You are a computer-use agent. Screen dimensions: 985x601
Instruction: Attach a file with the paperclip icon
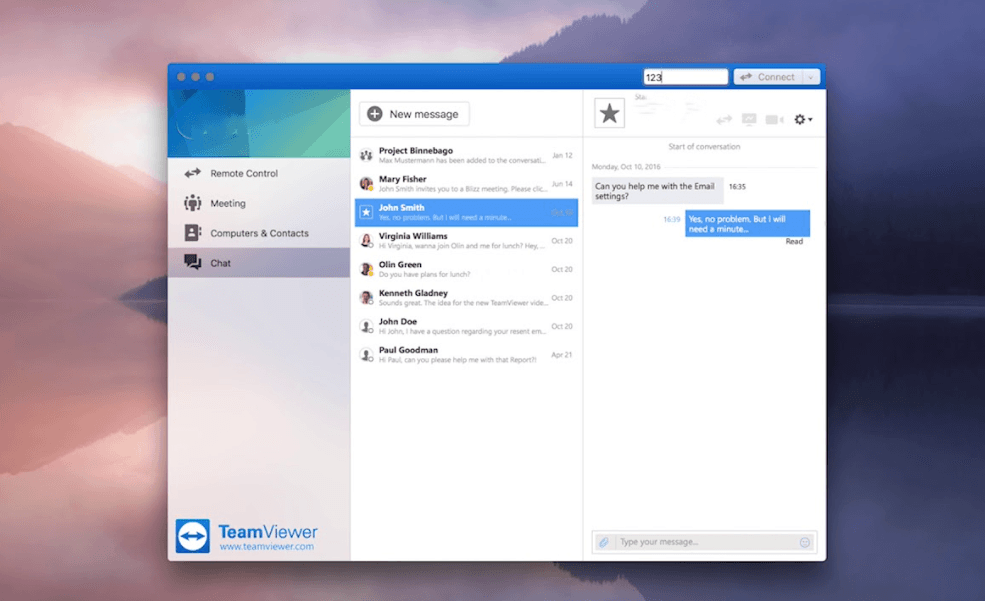pyautogui.click(x=604, y=542)
